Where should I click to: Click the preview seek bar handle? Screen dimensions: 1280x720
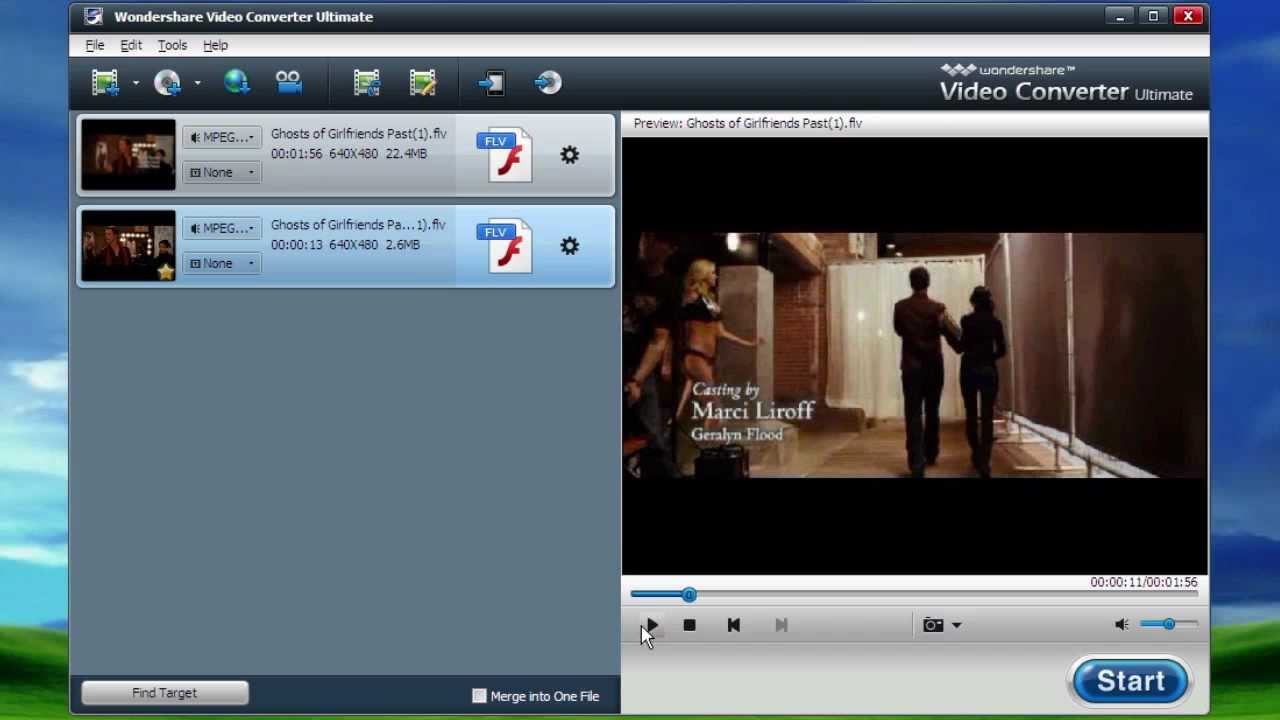click(689, 595)
